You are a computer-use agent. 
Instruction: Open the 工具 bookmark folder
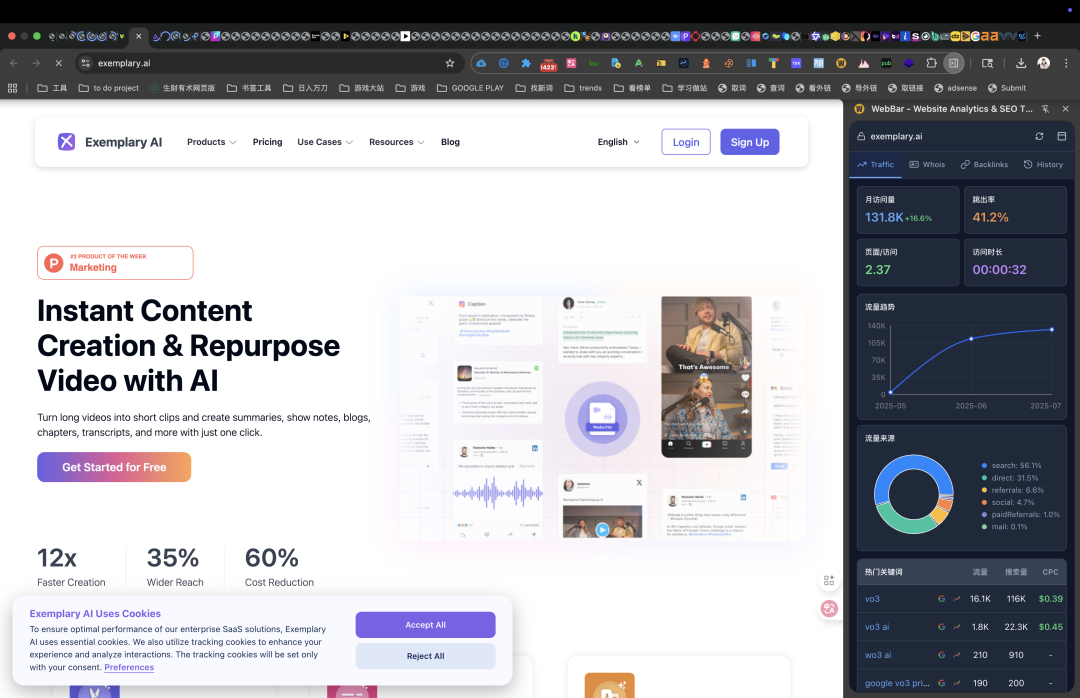tap(52, 88)
